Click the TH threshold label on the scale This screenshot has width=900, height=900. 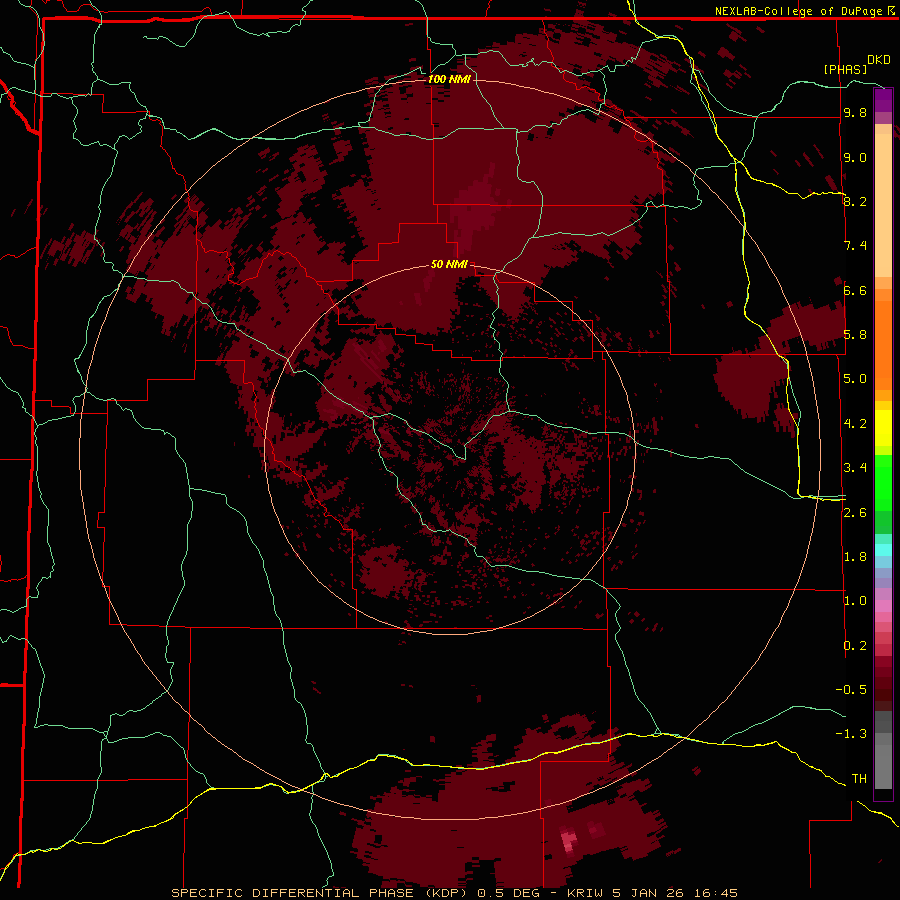click(x=859, y=779)
